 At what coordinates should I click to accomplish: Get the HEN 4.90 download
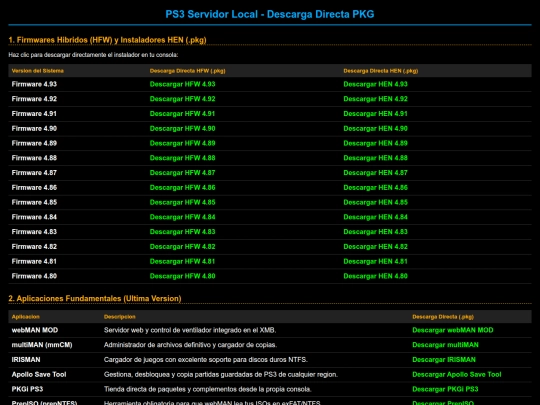pyautogui.click(x=375, y=128)
